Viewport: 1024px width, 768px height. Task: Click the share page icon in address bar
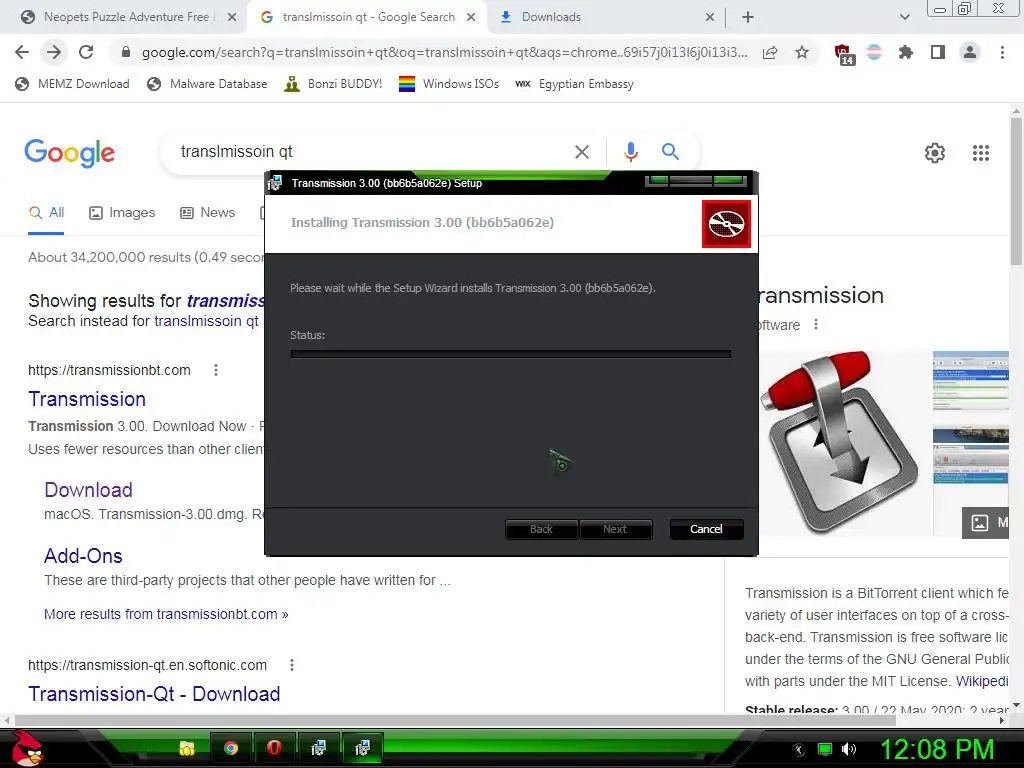770,52
